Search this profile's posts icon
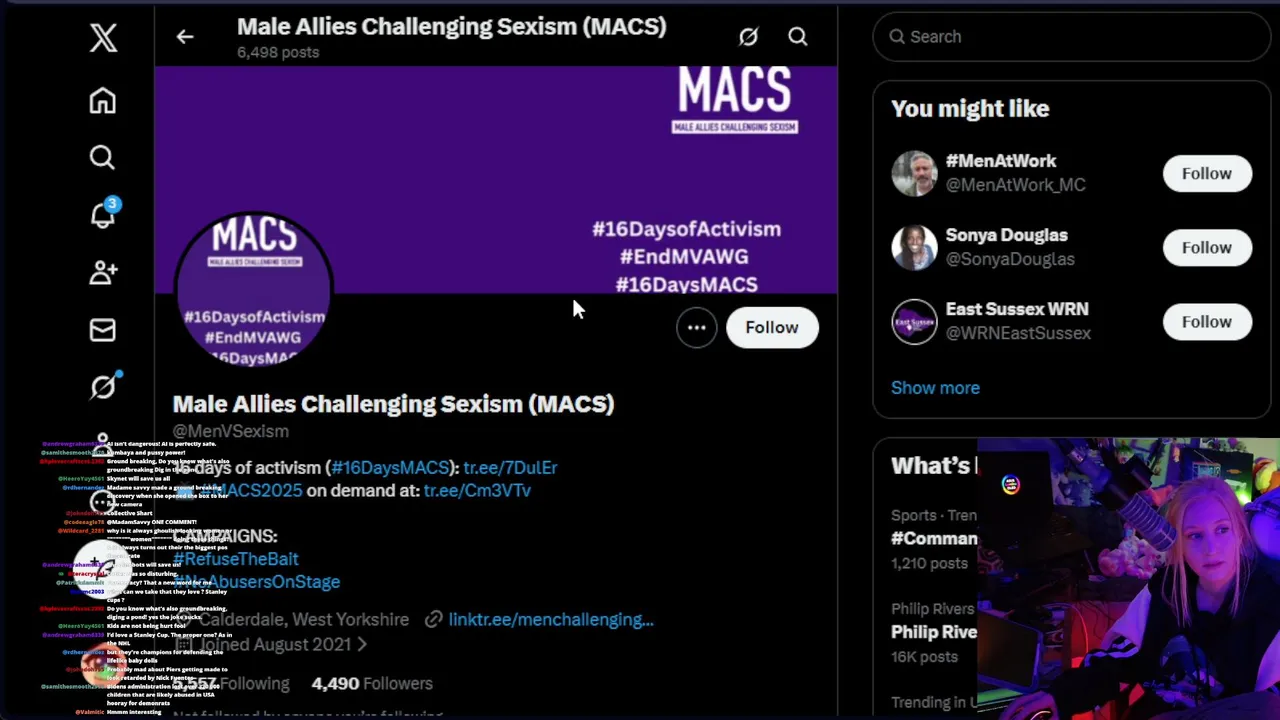 pos(797,37)
